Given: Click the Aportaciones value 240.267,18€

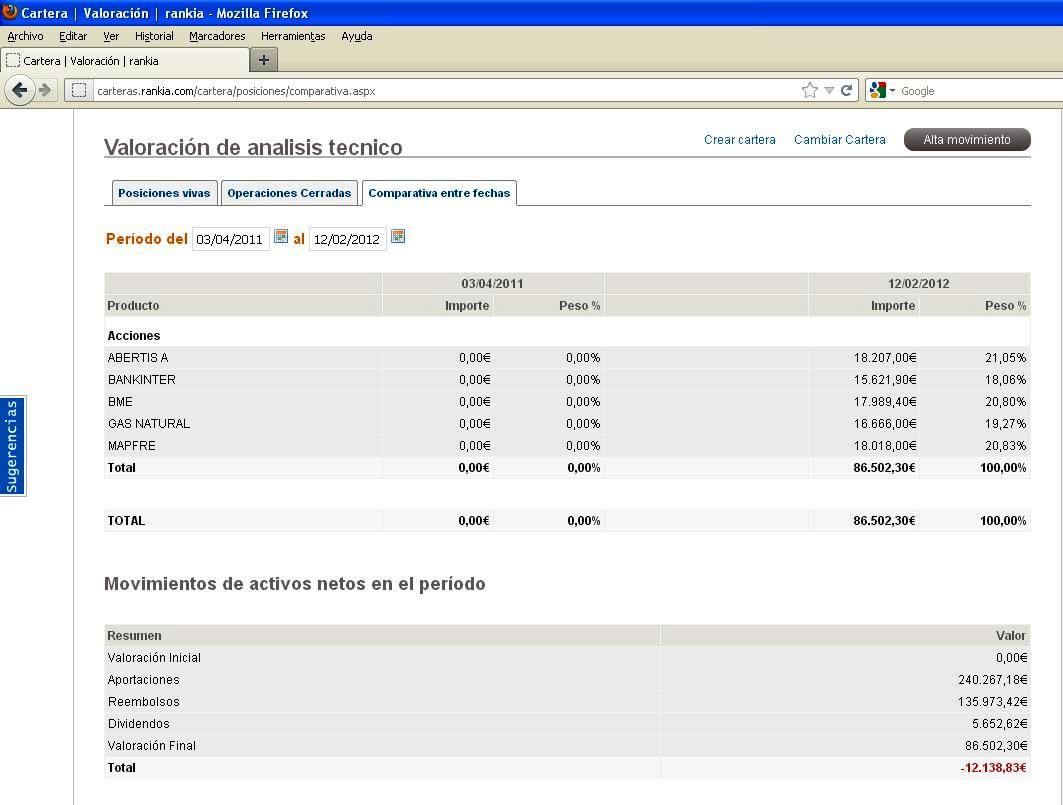Looking at the screenshot, I should click(x=992, y=680).
